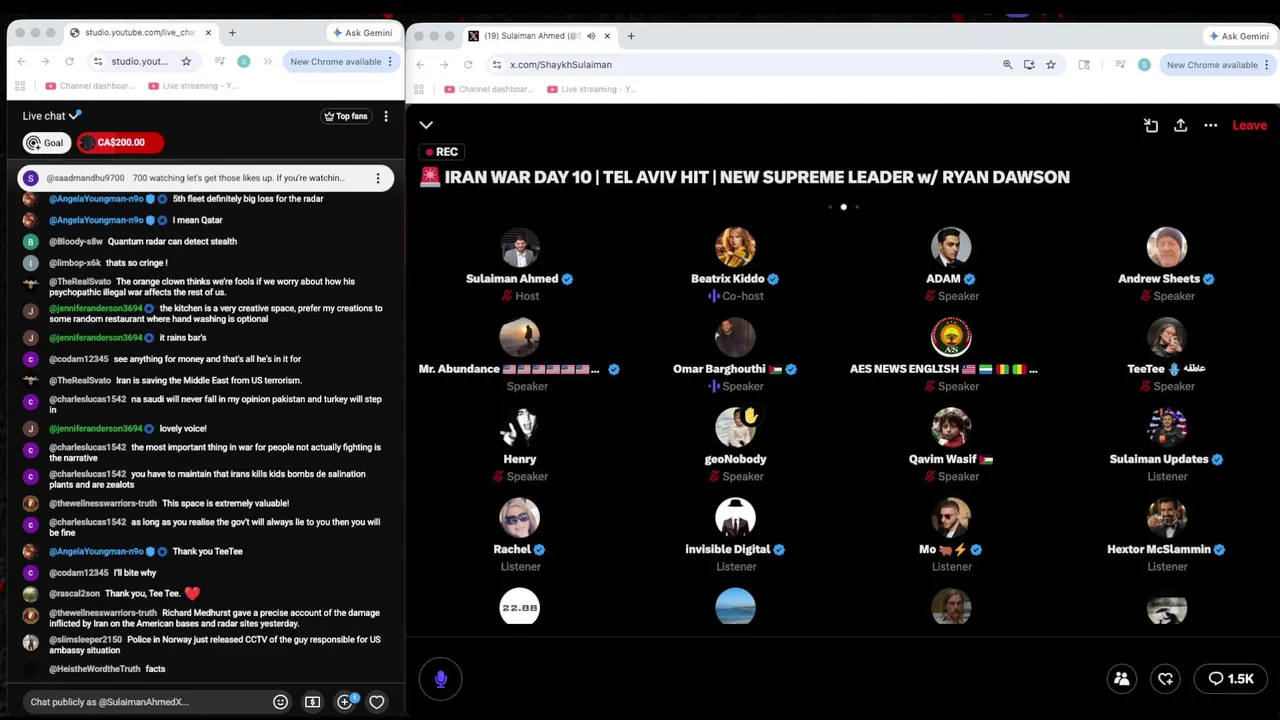
Task: Click listener invisible Digital's avatar
Action: [735, 518]
